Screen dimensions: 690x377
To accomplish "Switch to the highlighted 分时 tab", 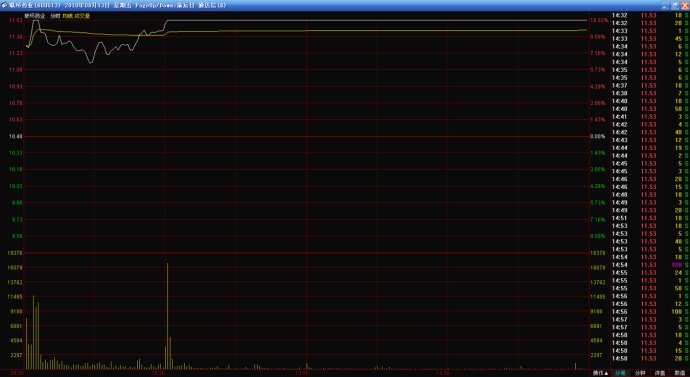I will pos(620,373).
